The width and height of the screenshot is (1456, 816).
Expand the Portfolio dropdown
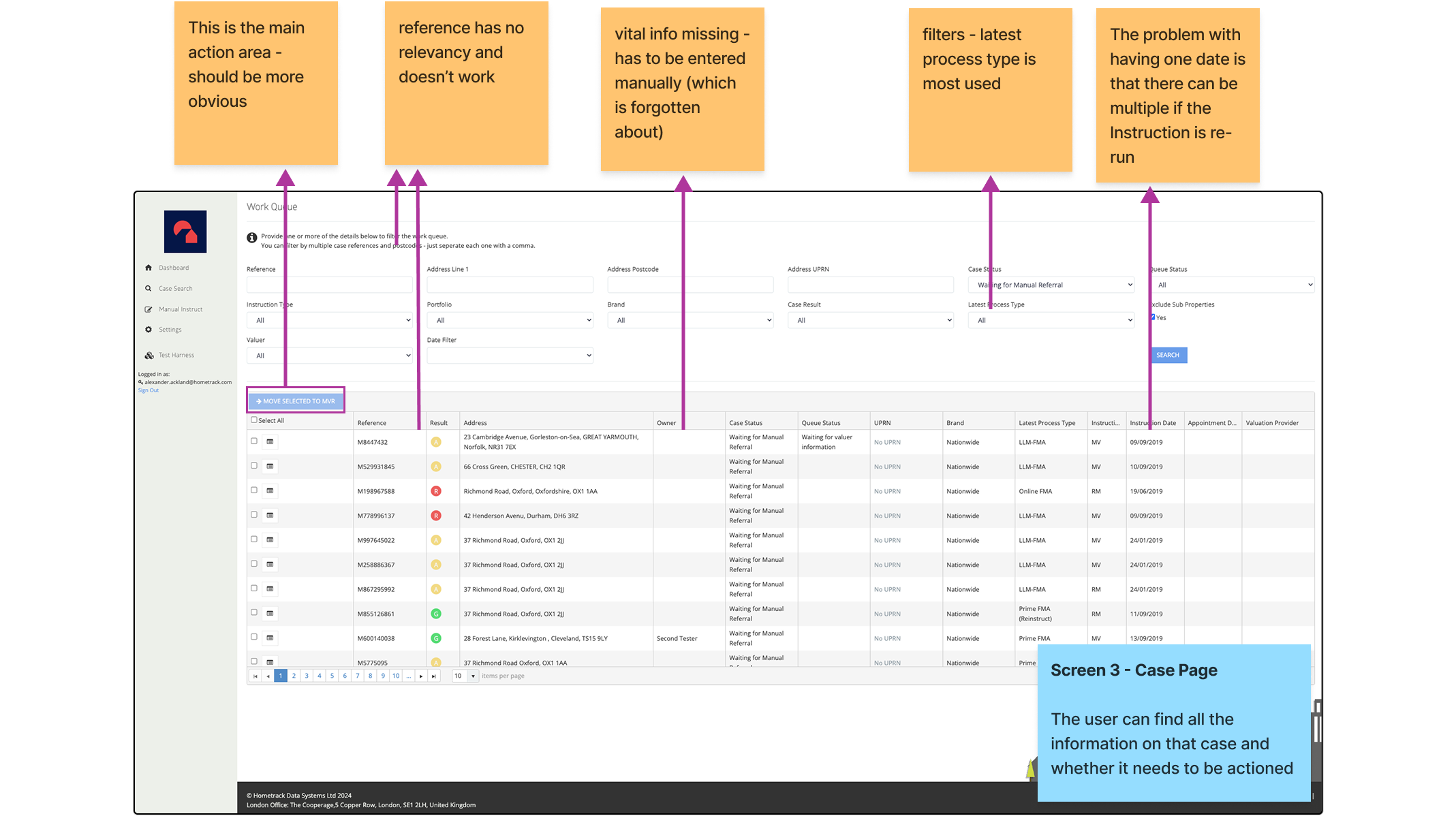click(510, 320)
